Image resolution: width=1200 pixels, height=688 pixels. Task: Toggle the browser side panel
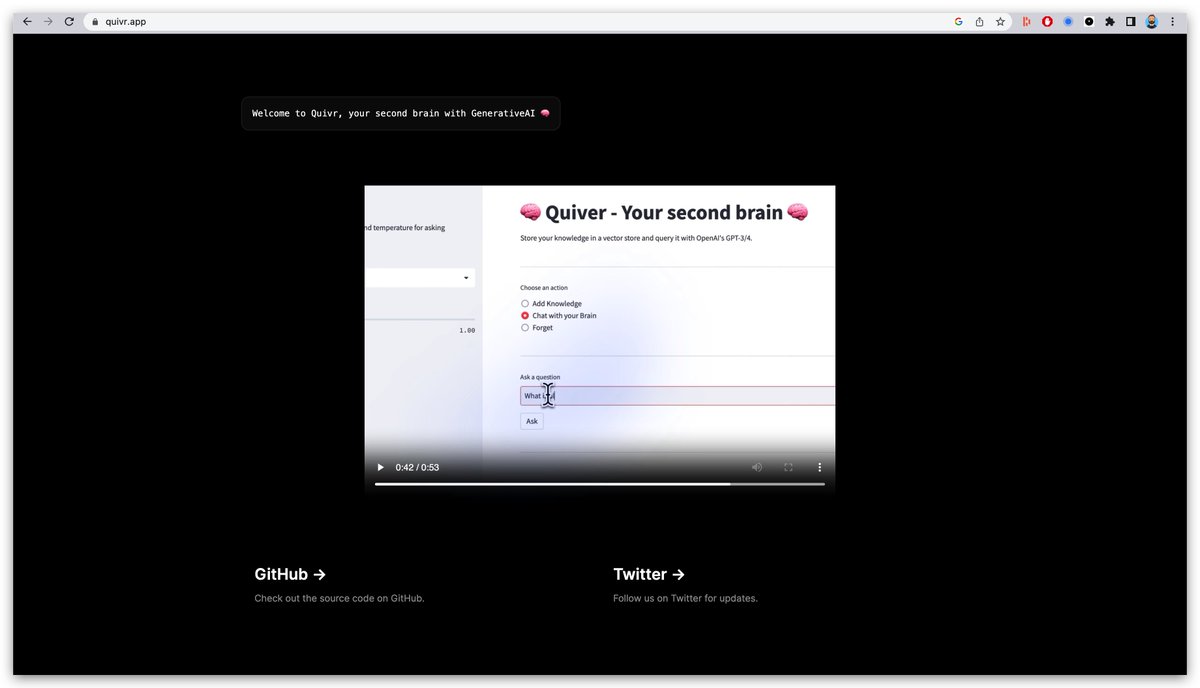tap(1131, 21)
